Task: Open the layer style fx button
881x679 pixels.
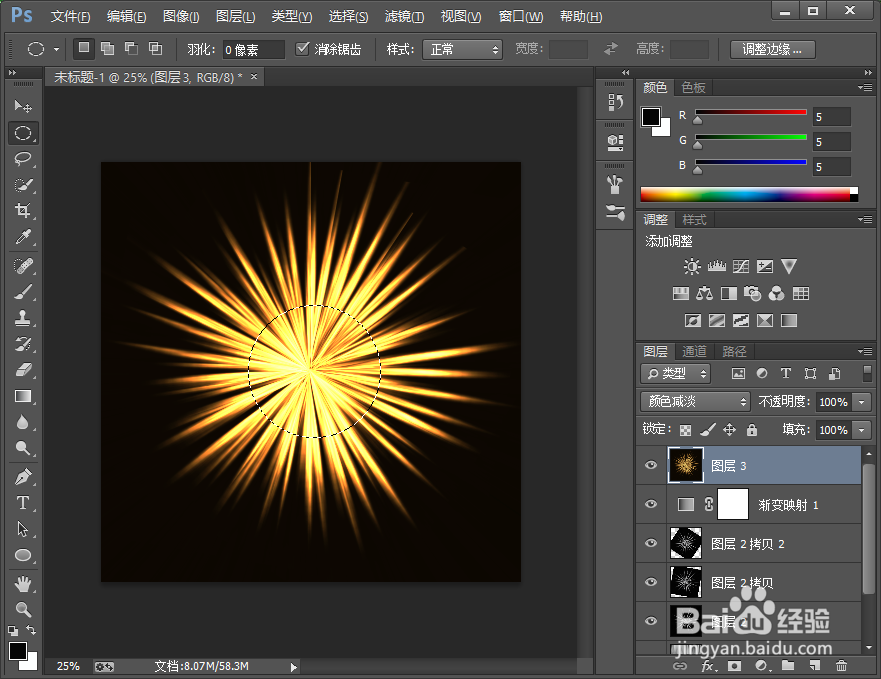Action: point(709,666)
